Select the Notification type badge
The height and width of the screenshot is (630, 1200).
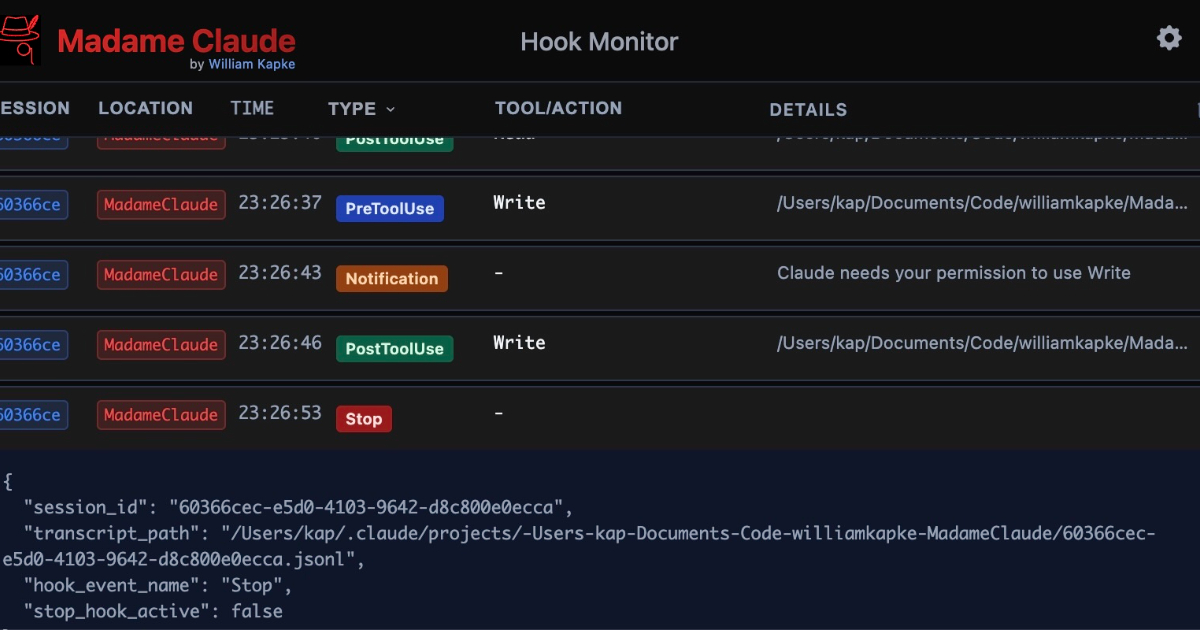pyautogui.click(x=392, y=279)
